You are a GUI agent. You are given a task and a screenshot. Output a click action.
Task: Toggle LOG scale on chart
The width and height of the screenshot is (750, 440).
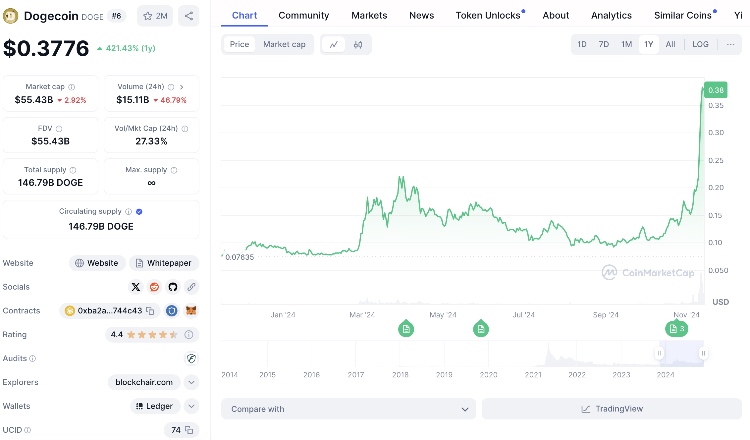tap(700, 44)
